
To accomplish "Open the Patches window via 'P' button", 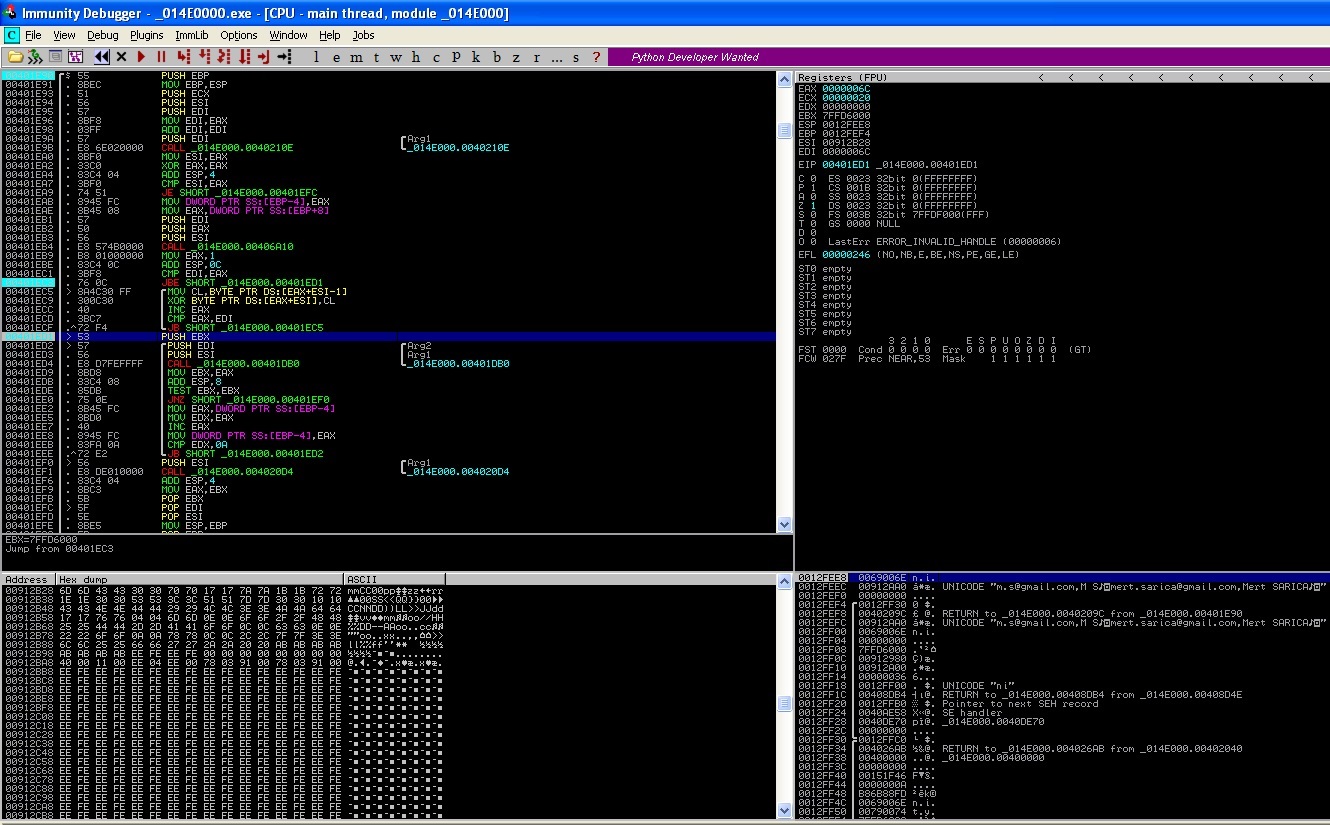I will [456, 57].
